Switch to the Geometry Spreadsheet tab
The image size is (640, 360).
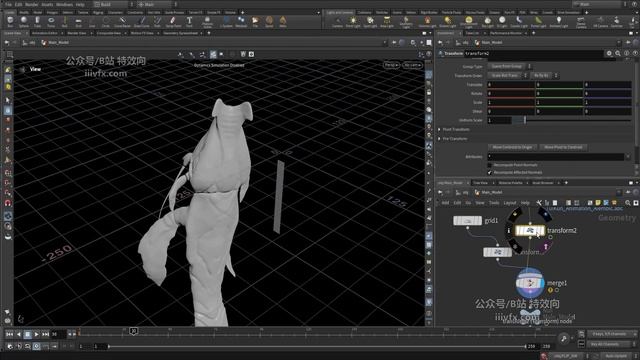(180, 33)
